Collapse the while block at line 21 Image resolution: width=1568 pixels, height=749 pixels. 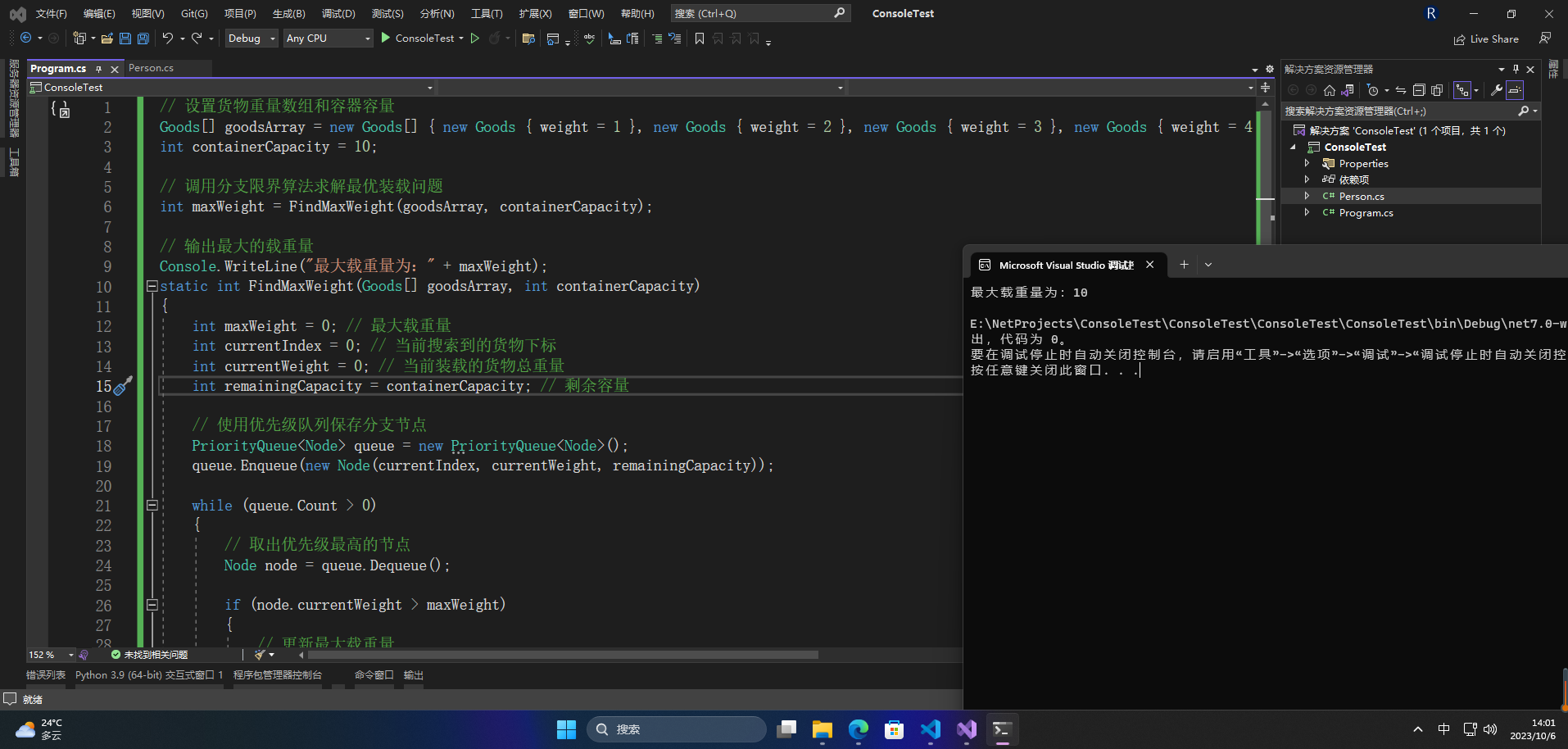152,506
